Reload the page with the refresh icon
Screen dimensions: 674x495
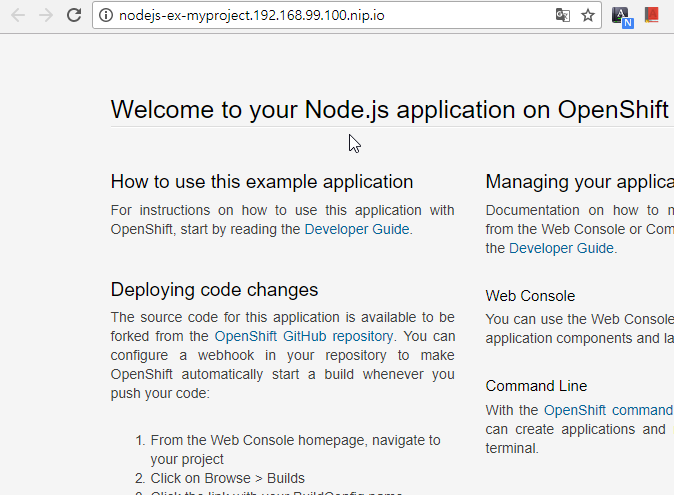click(74, 15)
